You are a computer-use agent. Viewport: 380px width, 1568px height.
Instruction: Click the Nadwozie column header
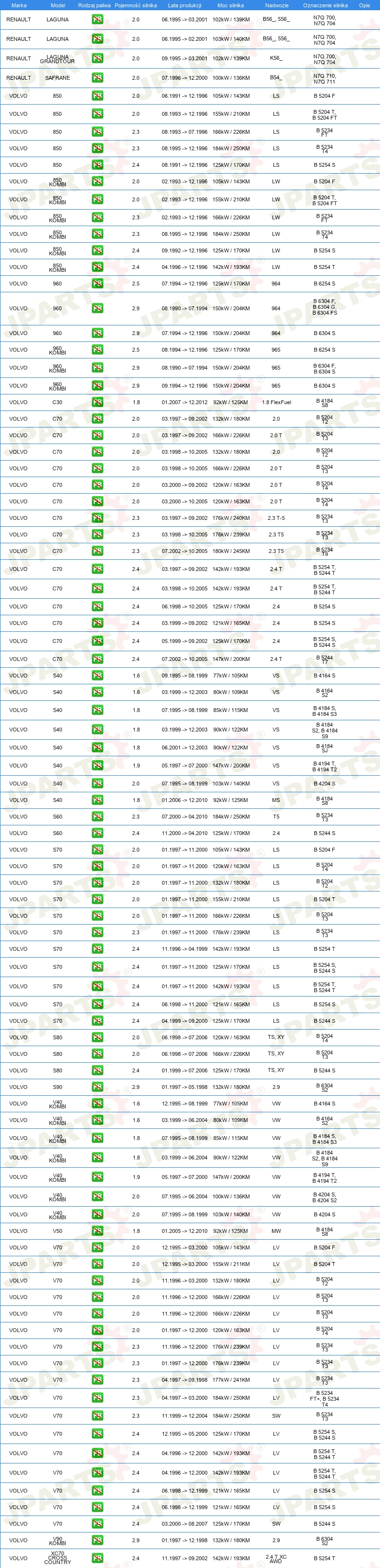pyautogui.click(x=276, y=5)
